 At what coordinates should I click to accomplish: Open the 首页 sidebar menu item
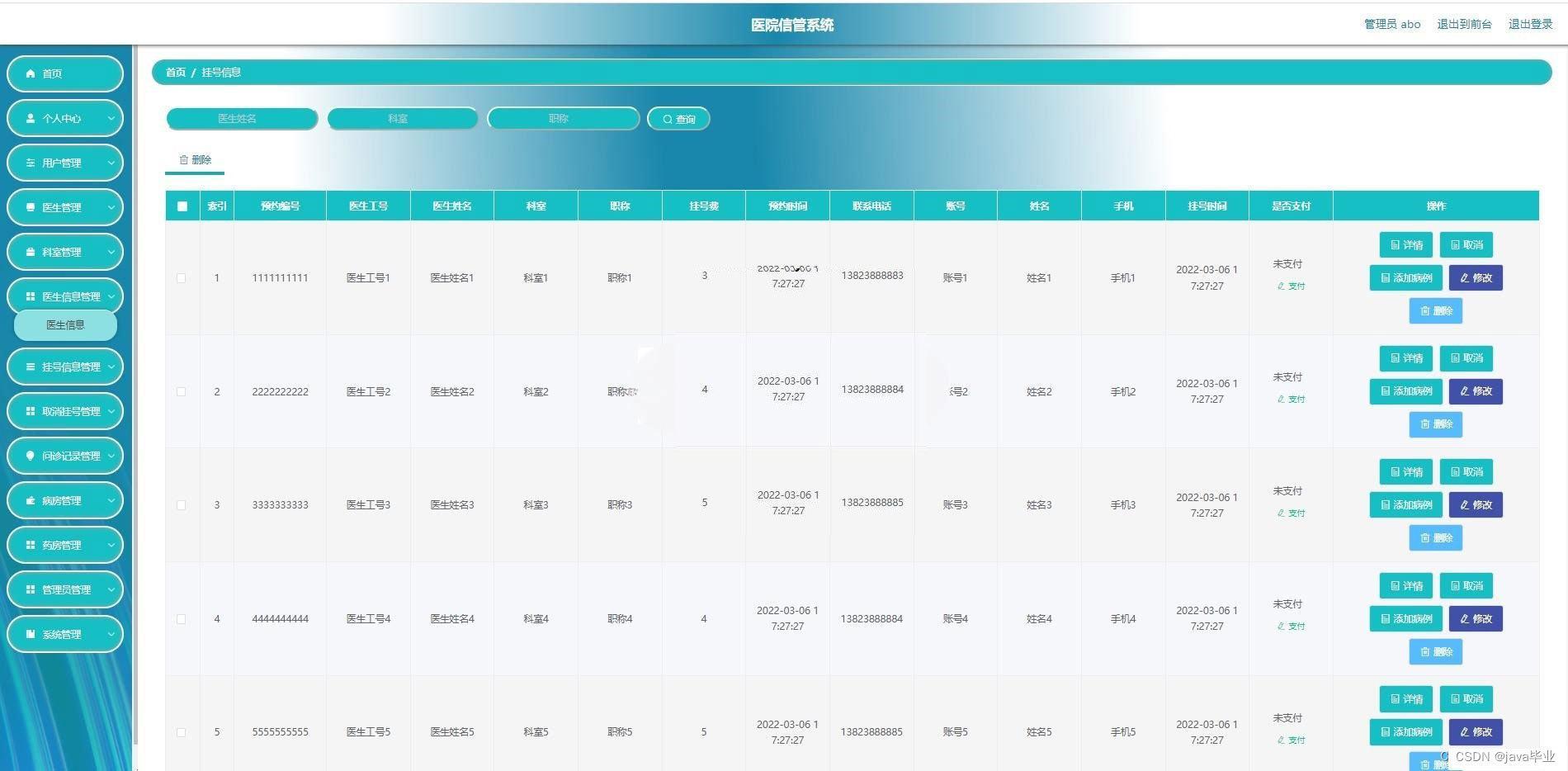pos(65,73)
